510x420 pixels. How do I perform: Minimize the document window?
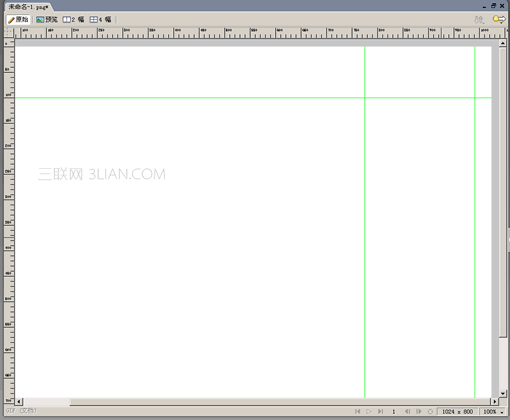tap(484, 6)
